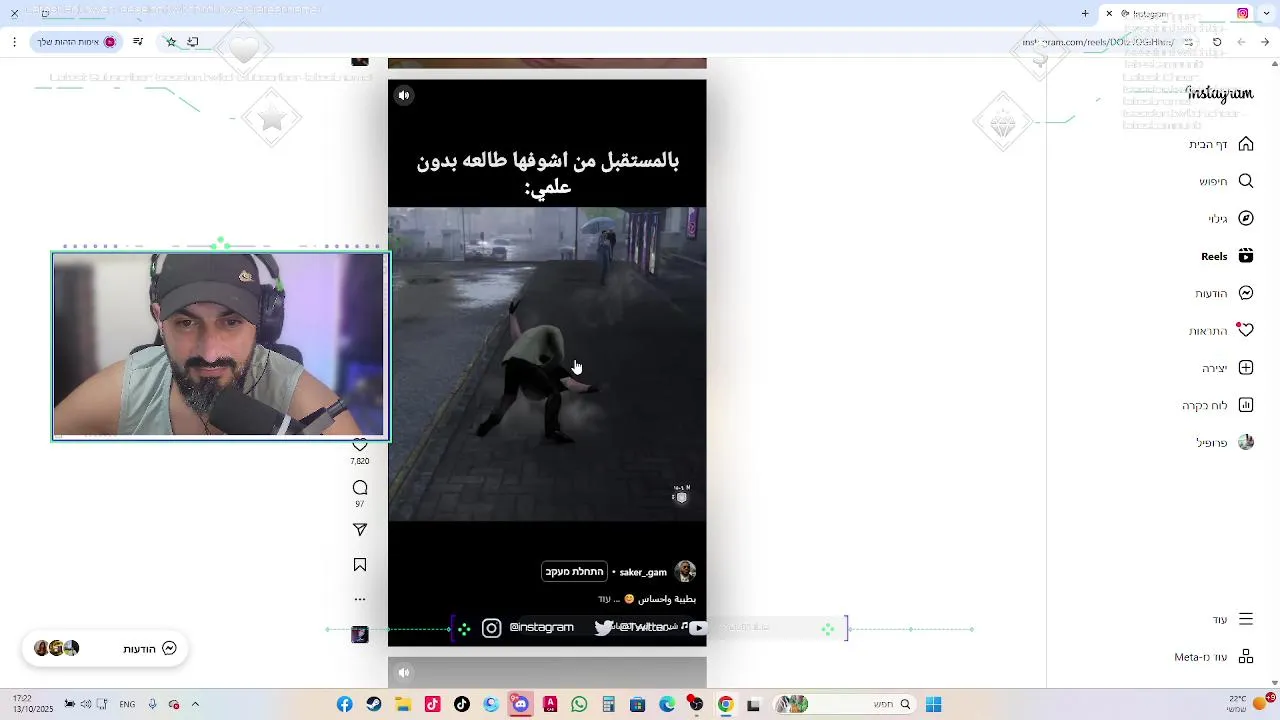Open the create post plus (יצירה)
1280x720 pixels.
pyautogui.click(x=1227, y=368)
